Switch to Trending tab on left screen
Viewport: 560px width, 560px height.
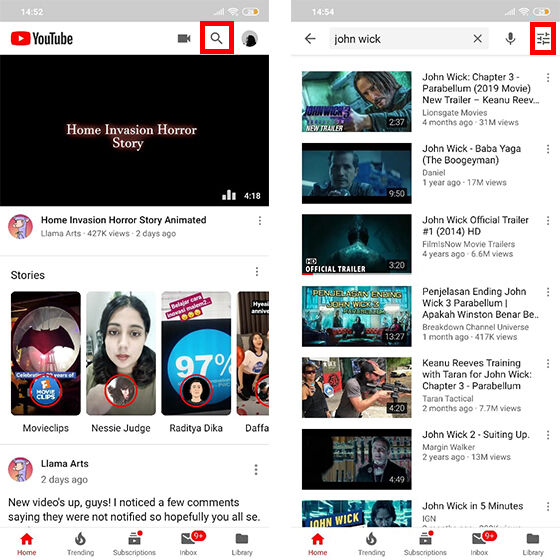point(81,544)
